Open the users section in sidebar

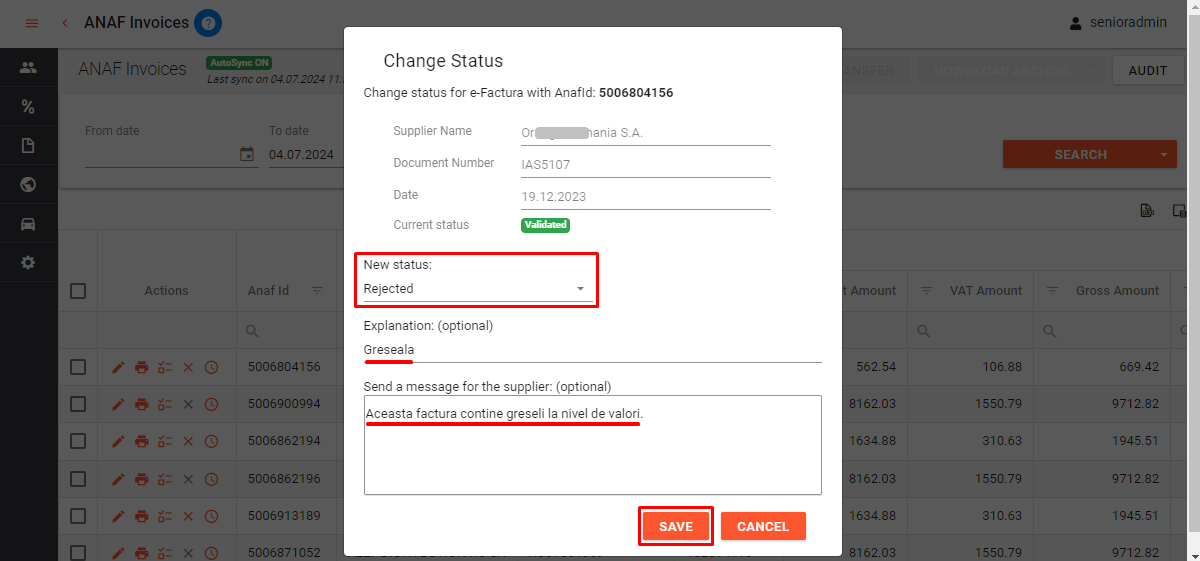[x=28, y=68]
